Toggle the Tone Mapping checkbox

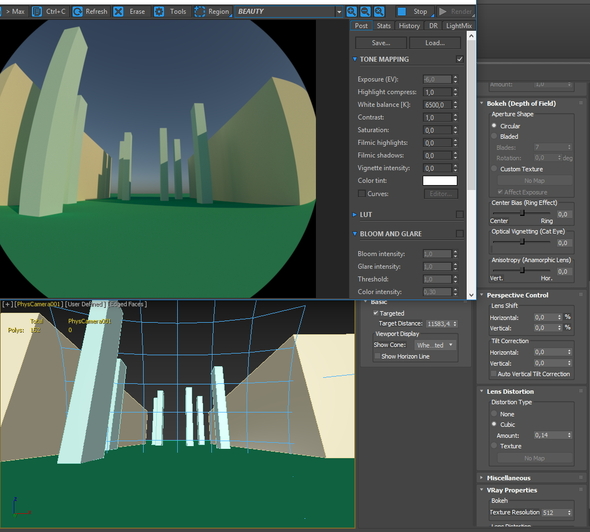[459, 59]
